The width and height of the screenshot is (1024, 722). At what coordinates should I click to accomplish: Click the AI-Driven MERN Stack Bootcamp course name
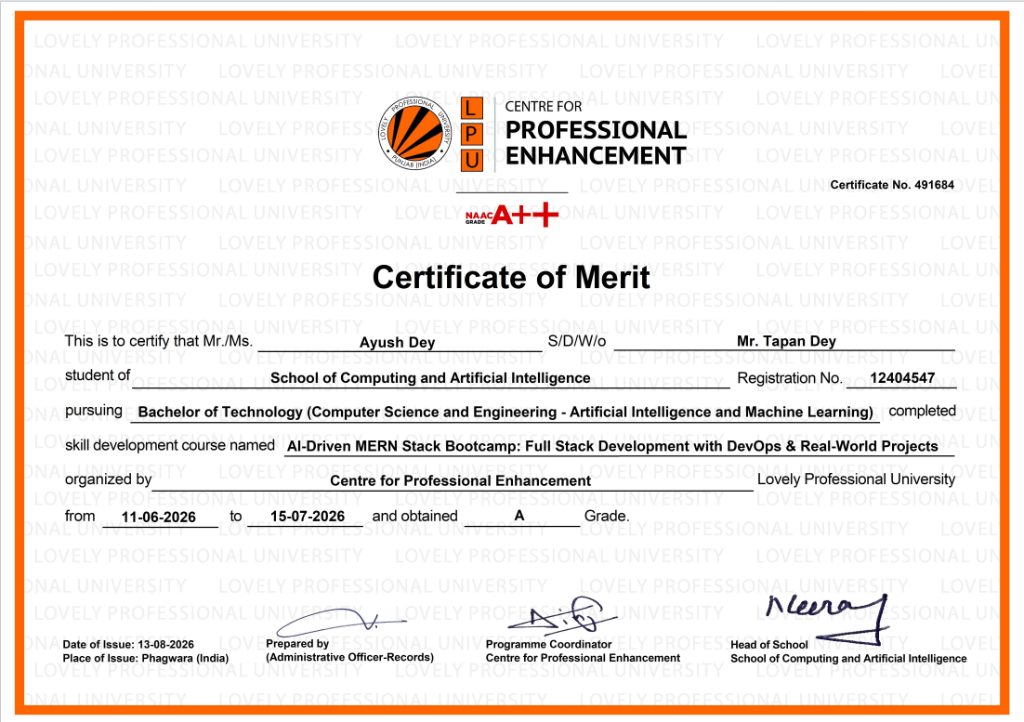(613, 446)
